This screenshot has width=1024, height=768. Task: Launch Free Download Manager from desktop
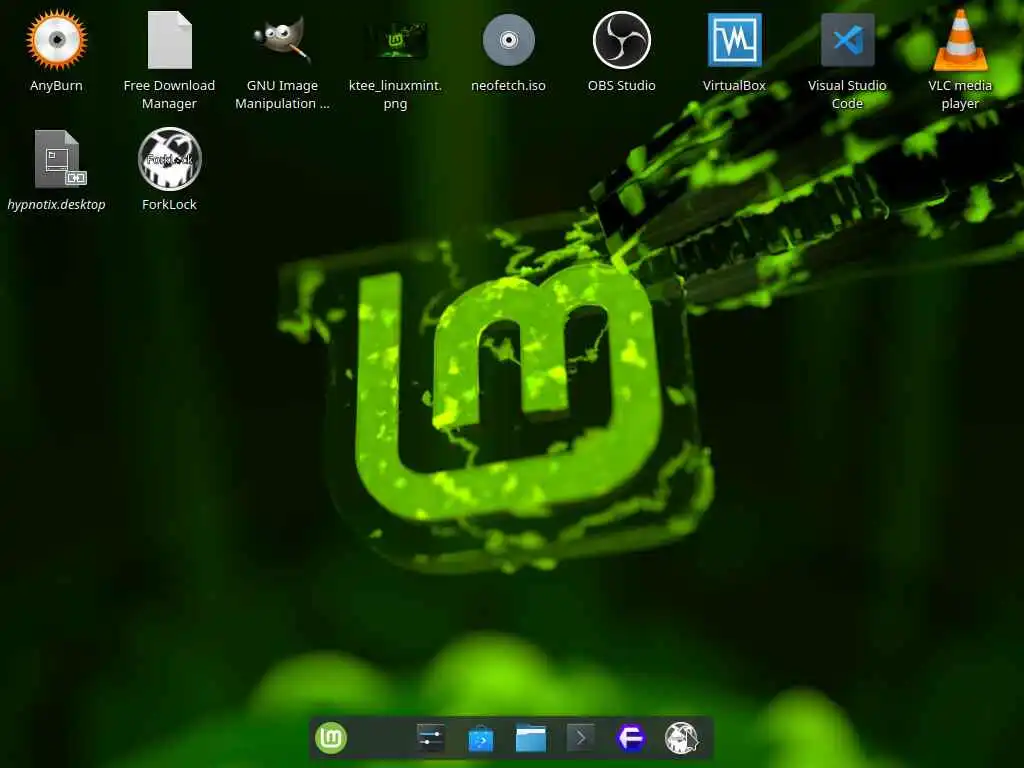coord(169,40)
